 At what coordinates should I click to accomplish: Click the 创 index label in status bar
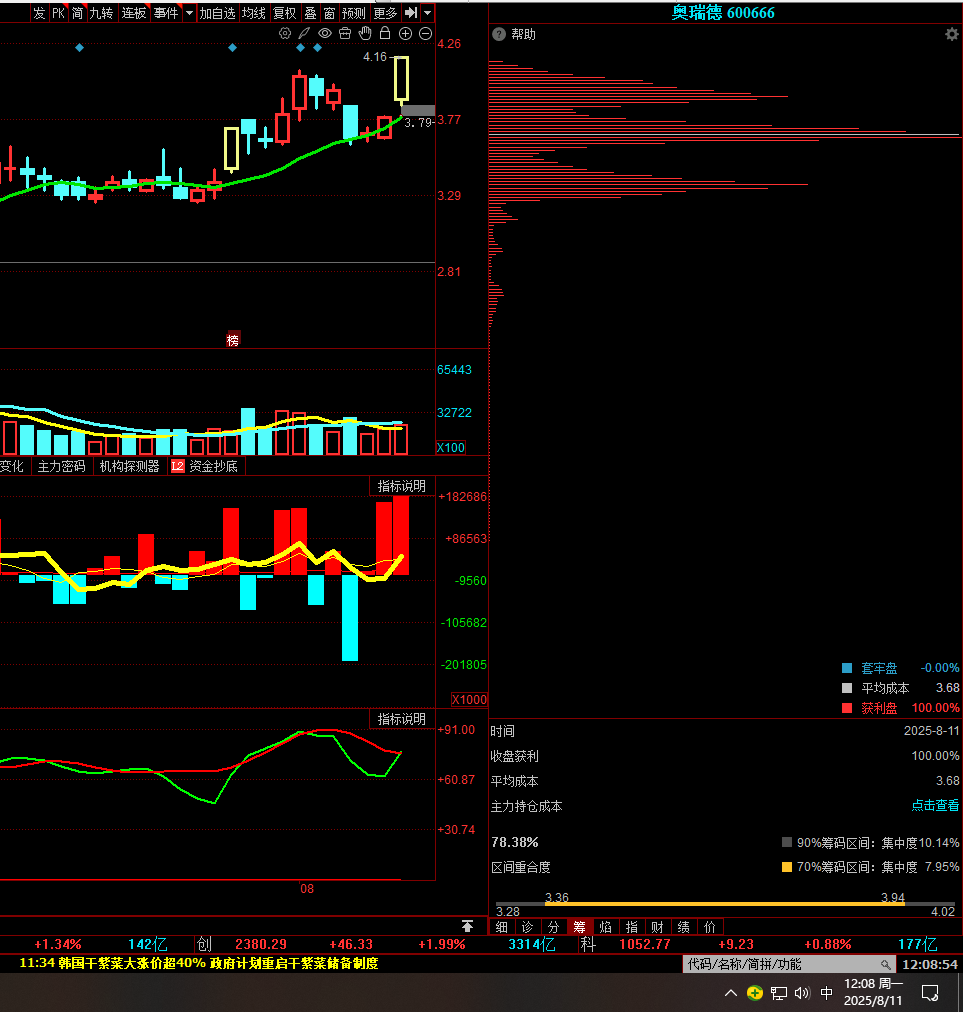coord(204,944)
